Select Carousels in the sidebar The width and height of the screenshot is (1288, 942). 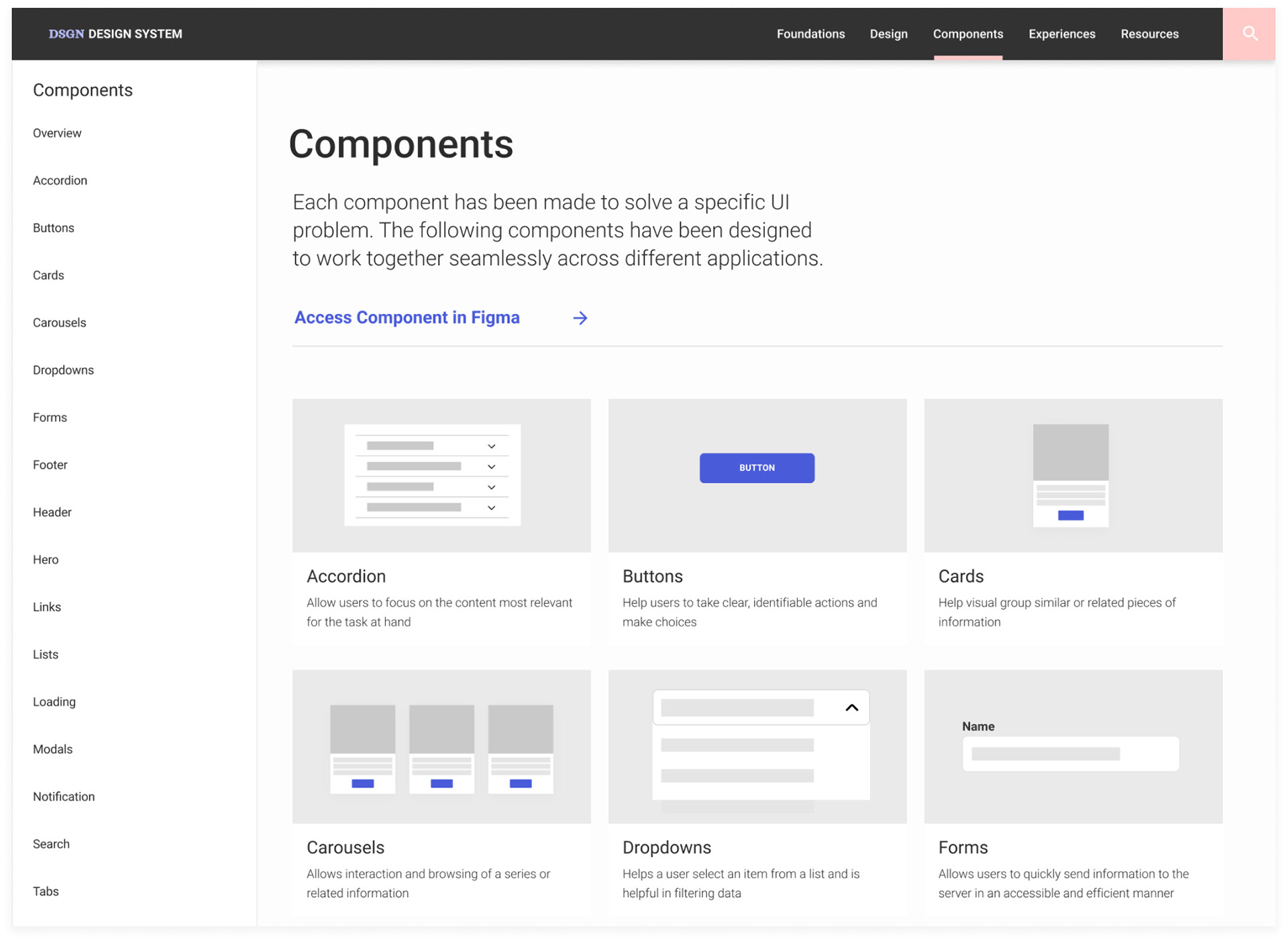[x=59, y=323]
